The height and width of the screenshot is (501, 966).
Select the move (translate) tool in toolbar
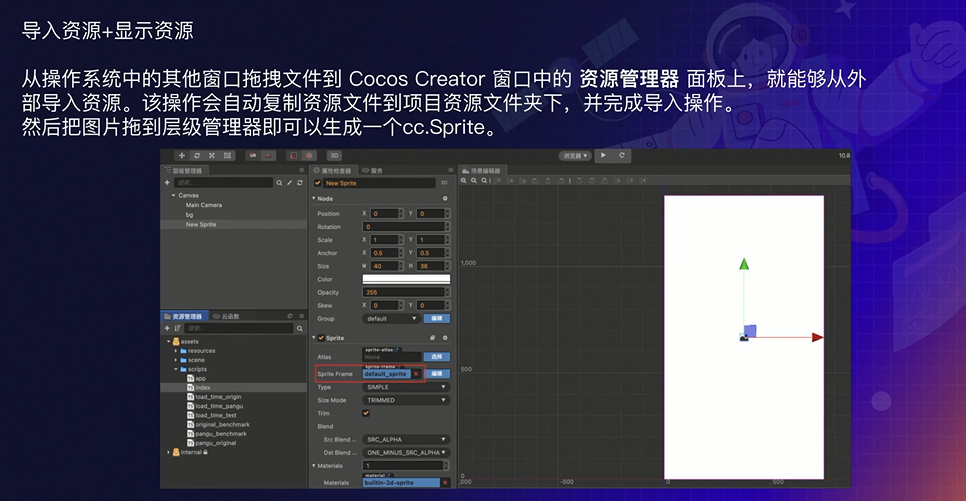pyautogui.click(x=182, y=156)
